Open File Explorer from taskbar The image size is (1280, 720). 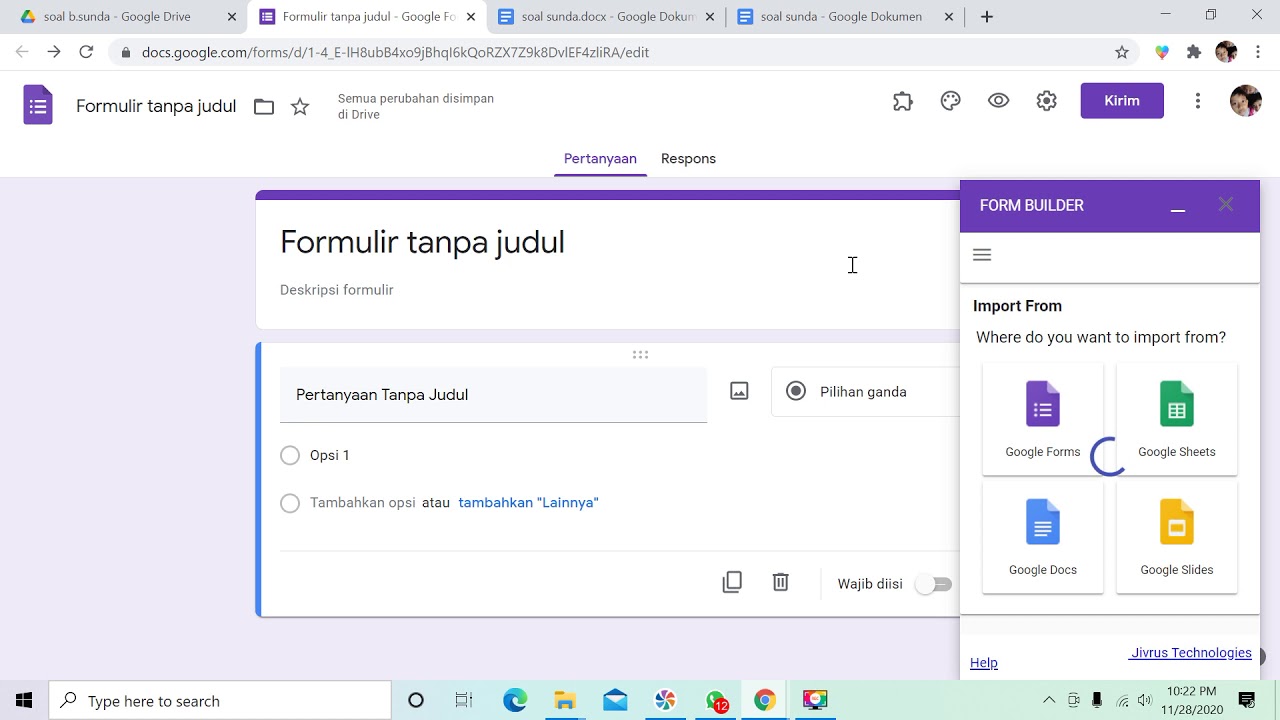pos(565,700)
